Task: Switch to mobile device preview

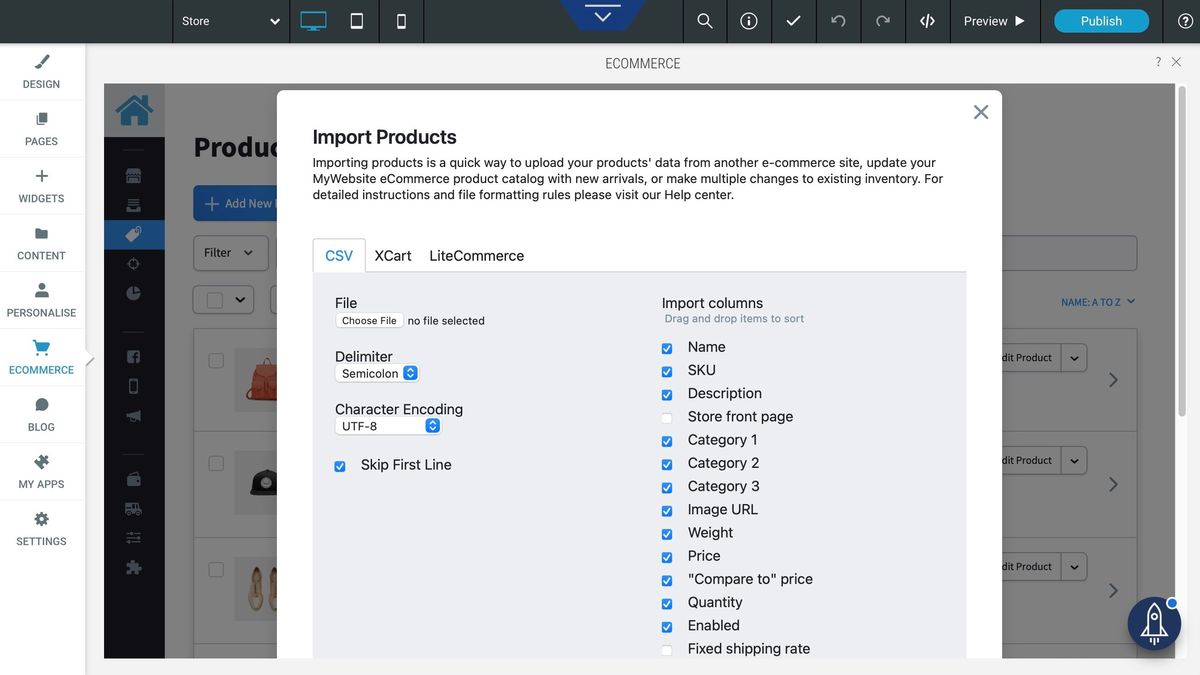Action: tap(401, 21)
